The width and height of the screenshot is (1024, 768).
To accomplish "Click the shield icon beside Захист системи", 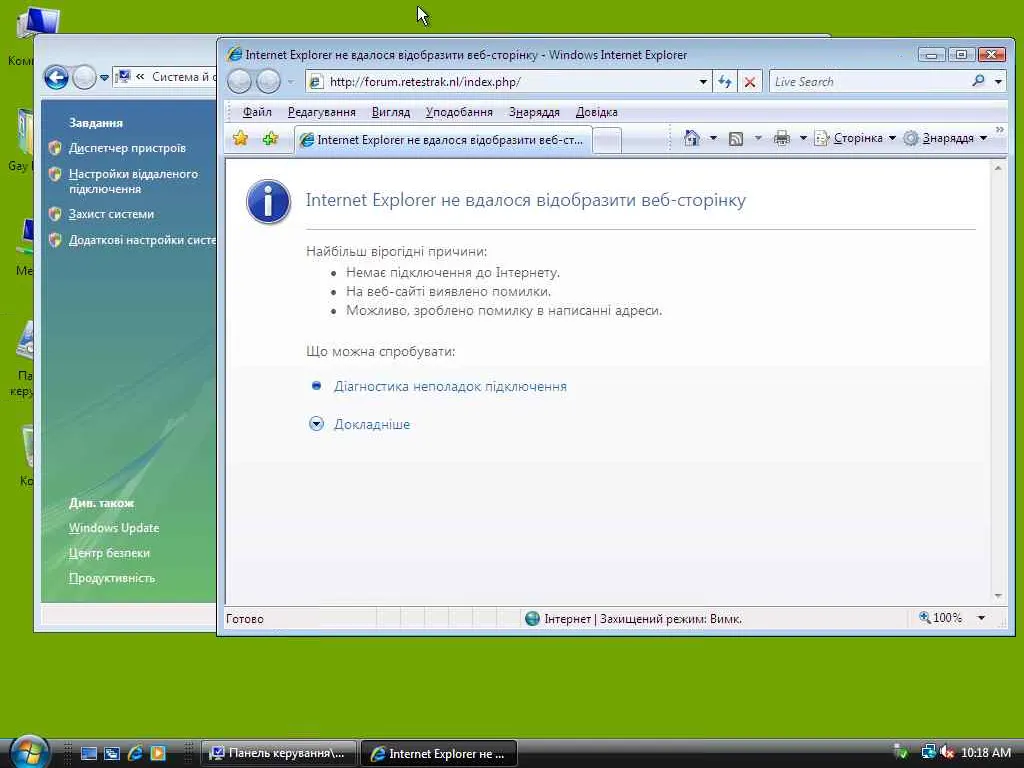I will pos(55,214).
